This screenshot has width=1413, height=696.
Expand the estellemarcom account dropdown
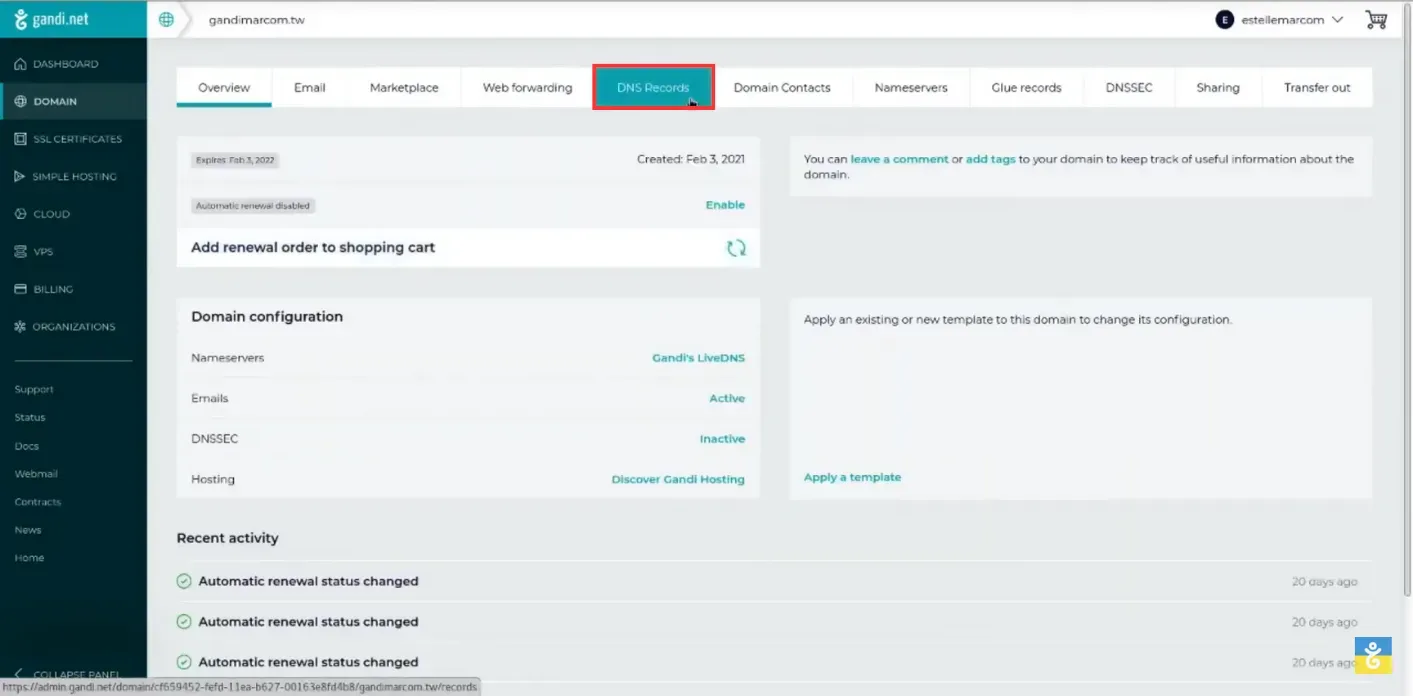(x=1338, y=20)
